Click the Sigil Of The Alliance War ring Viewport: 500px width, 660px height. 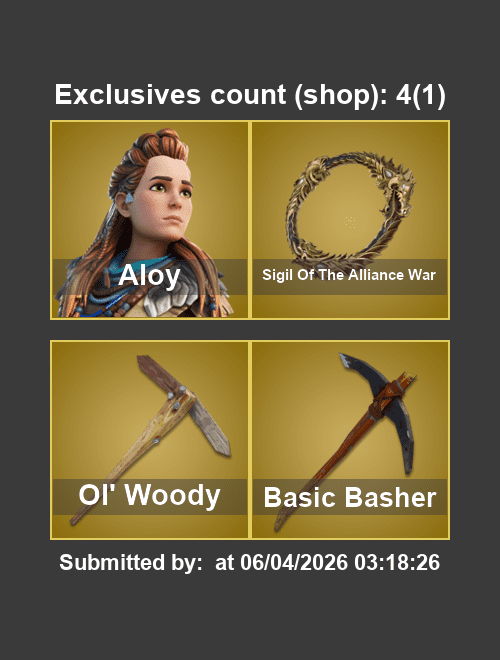(x=351, y=206)
